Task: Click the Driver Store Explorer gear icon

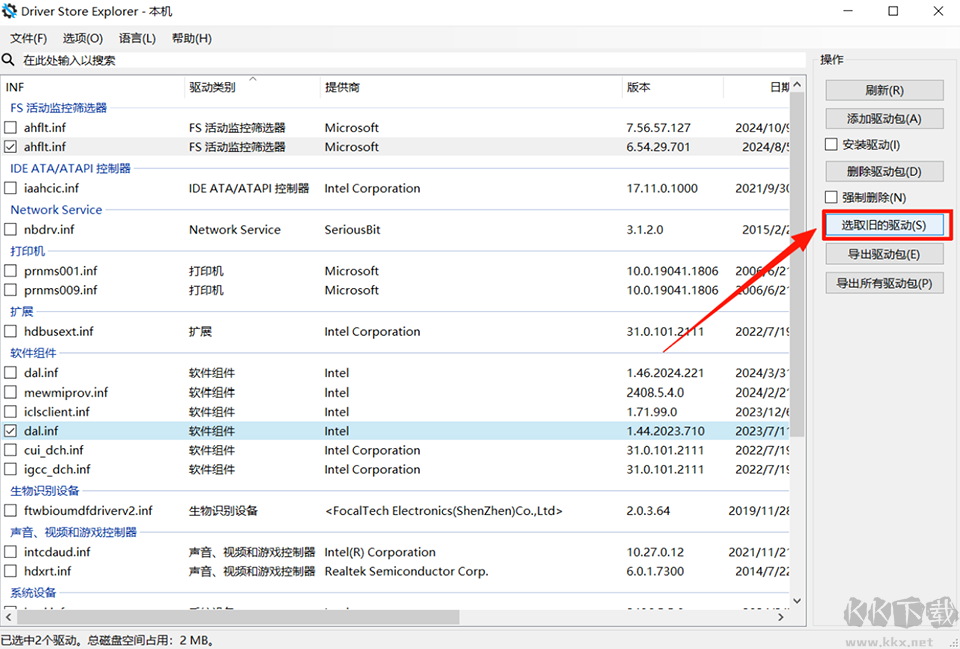Action: [9, 11]
